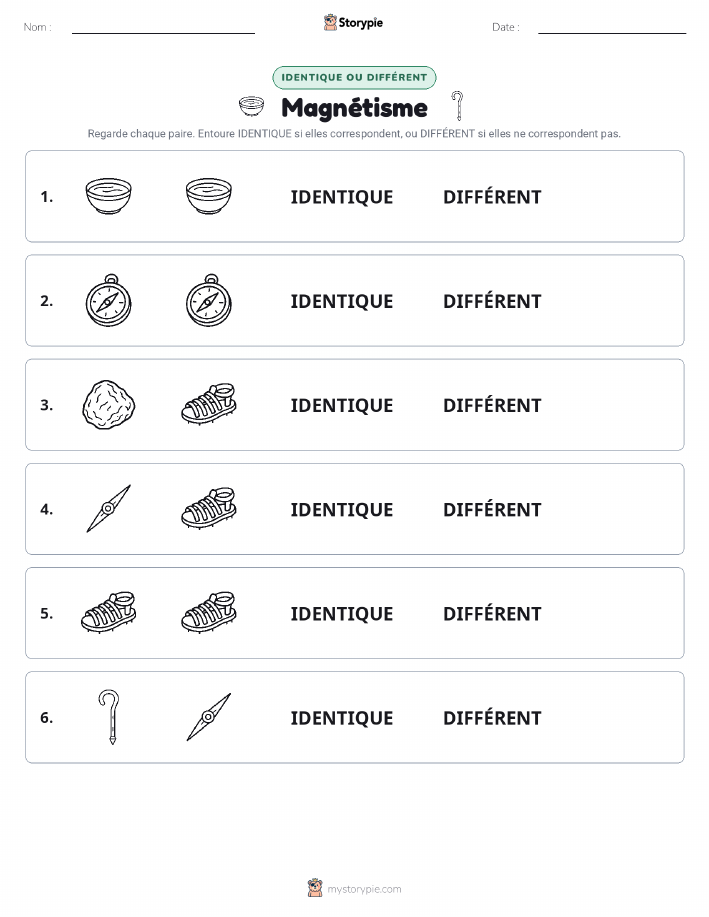Select the left sandal in row 5

[108, 612]
